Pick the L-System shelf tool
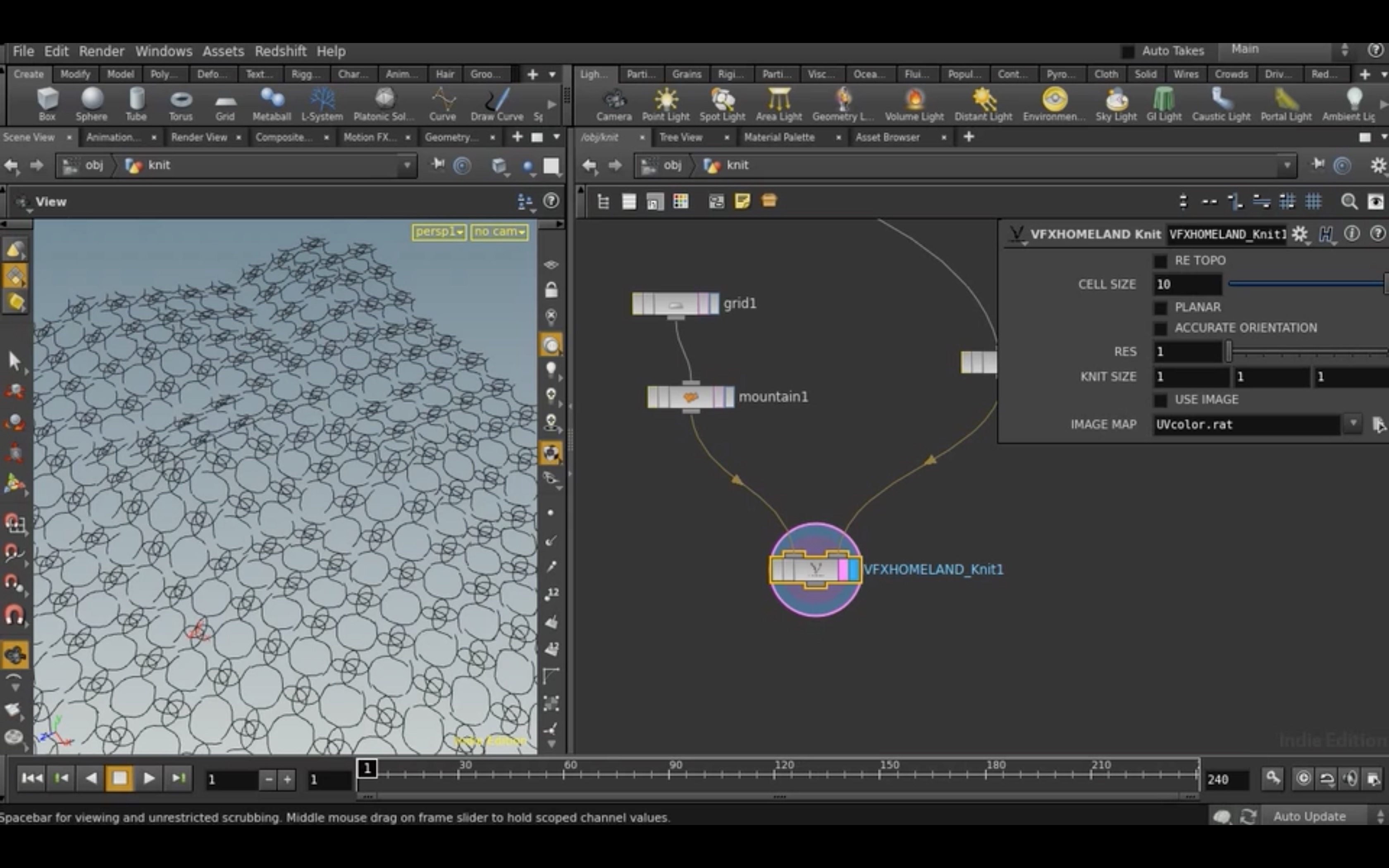Screen dimensions: 1389x868 [x=322, y=105]
